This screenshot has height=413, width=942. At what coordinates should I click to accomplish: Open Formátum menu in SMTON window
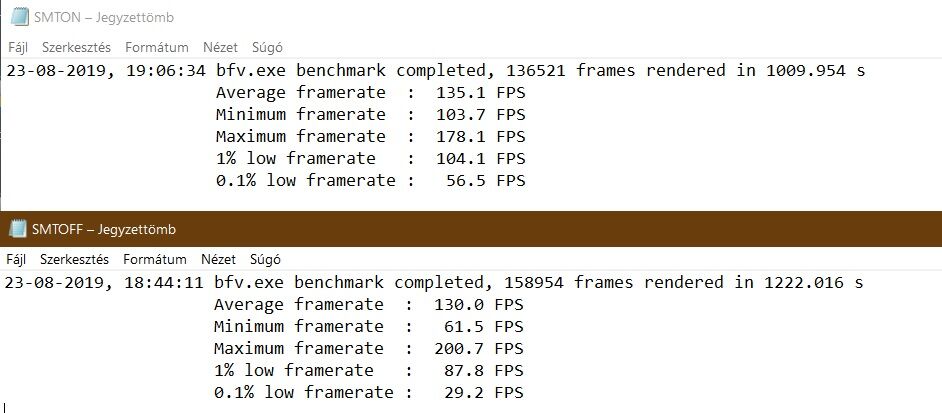pyautogui.click(x=157, y=47)
